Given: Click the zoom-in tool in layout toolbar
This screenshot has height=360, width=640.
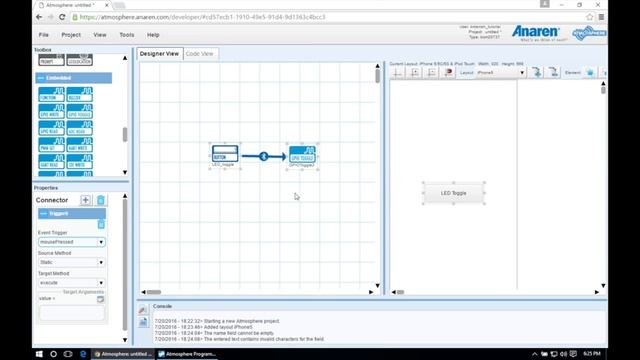Looking at the screenshot, I should point(415,73).
